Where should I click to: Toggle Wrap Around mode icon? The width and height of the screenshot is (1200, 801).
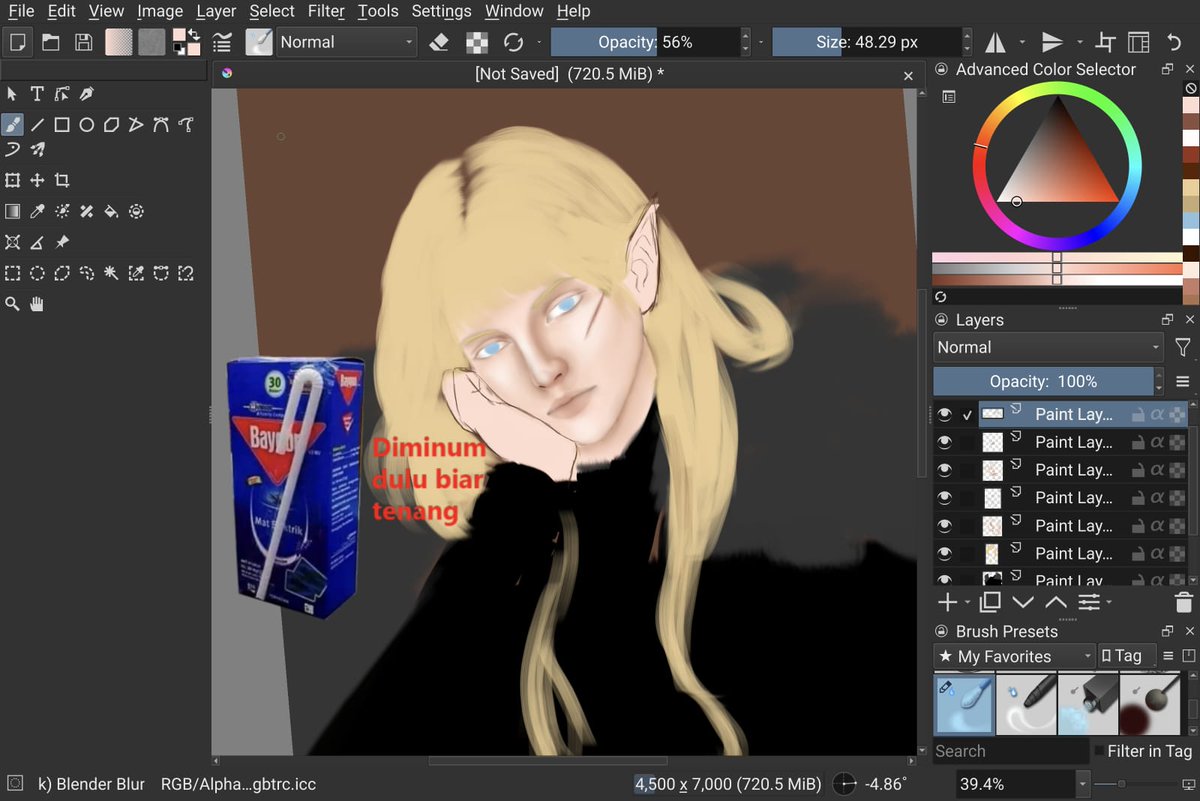tap(1105, 42)
